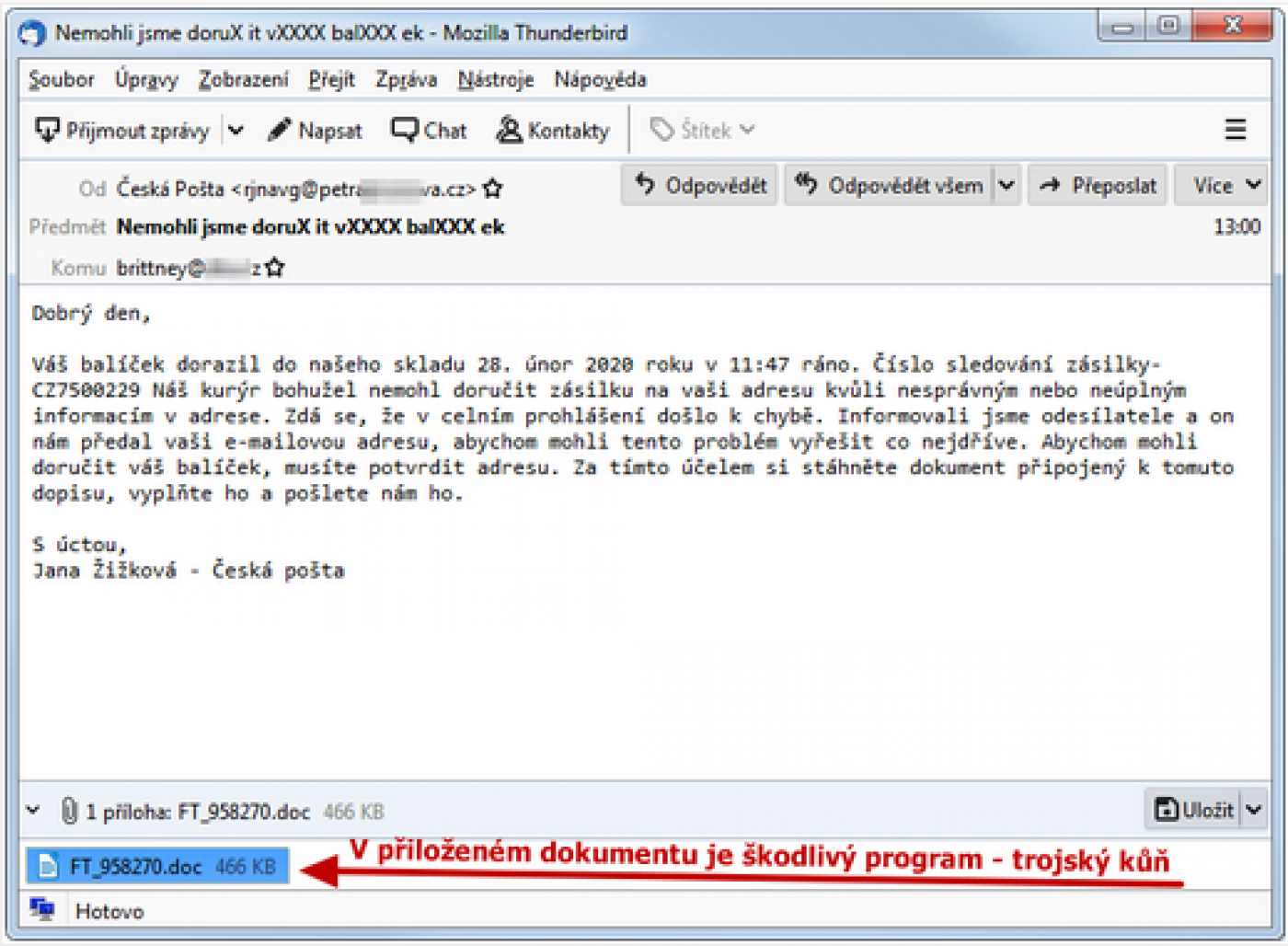
Task: Open the hamburger application menu
Action: point(1236,130)
